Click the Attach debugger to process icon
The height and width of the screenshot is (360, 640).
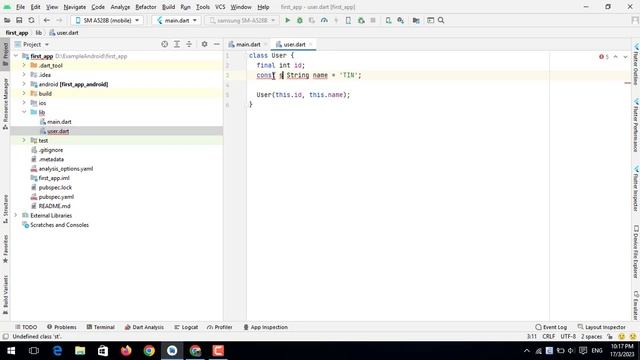pyautogui.click(x=361, y=20)
